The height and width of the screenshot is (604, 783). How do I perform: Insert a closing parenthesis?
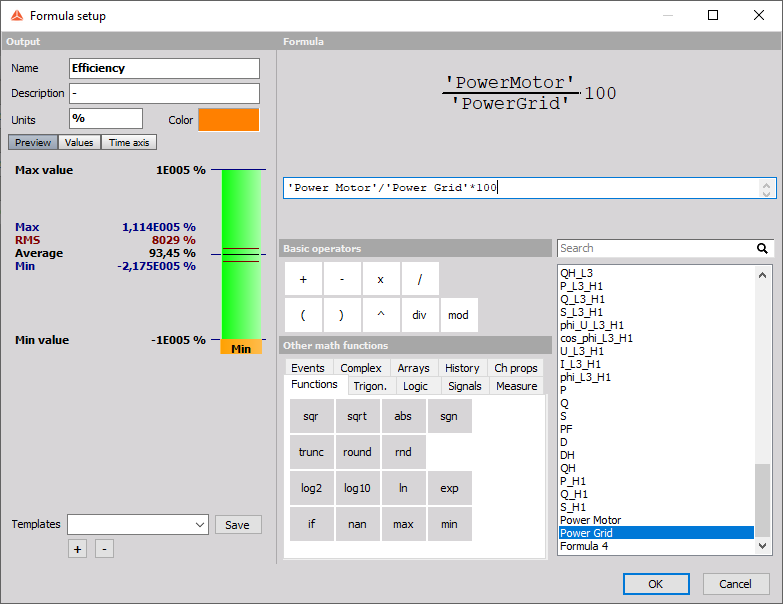pos(342,315)
